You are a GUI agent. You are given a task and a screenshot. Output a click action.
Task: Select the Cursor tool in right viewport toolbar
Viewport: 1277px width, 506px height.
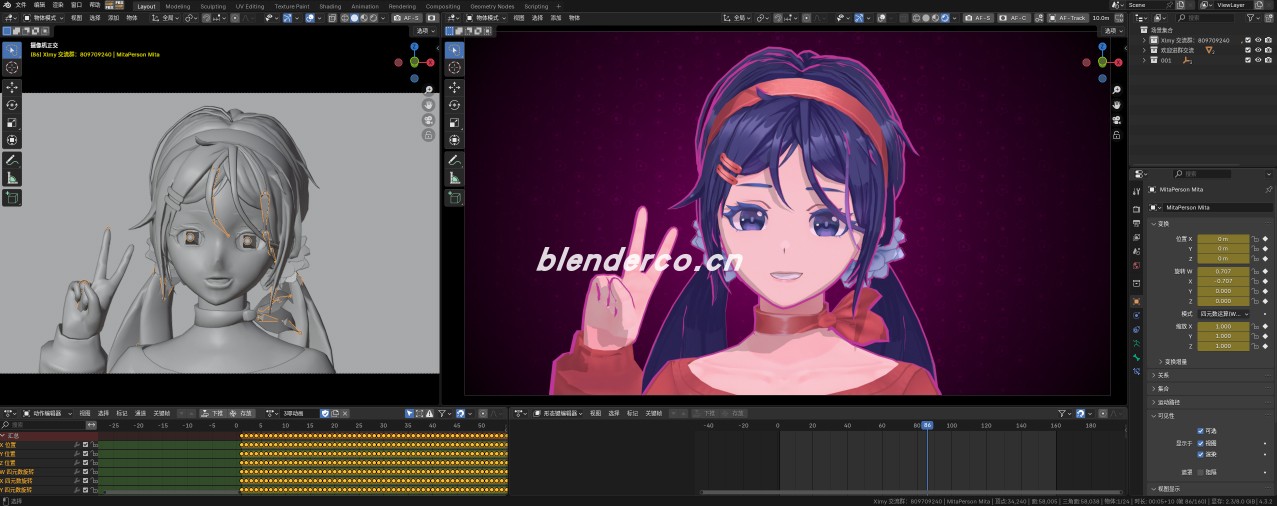point(454,67)
